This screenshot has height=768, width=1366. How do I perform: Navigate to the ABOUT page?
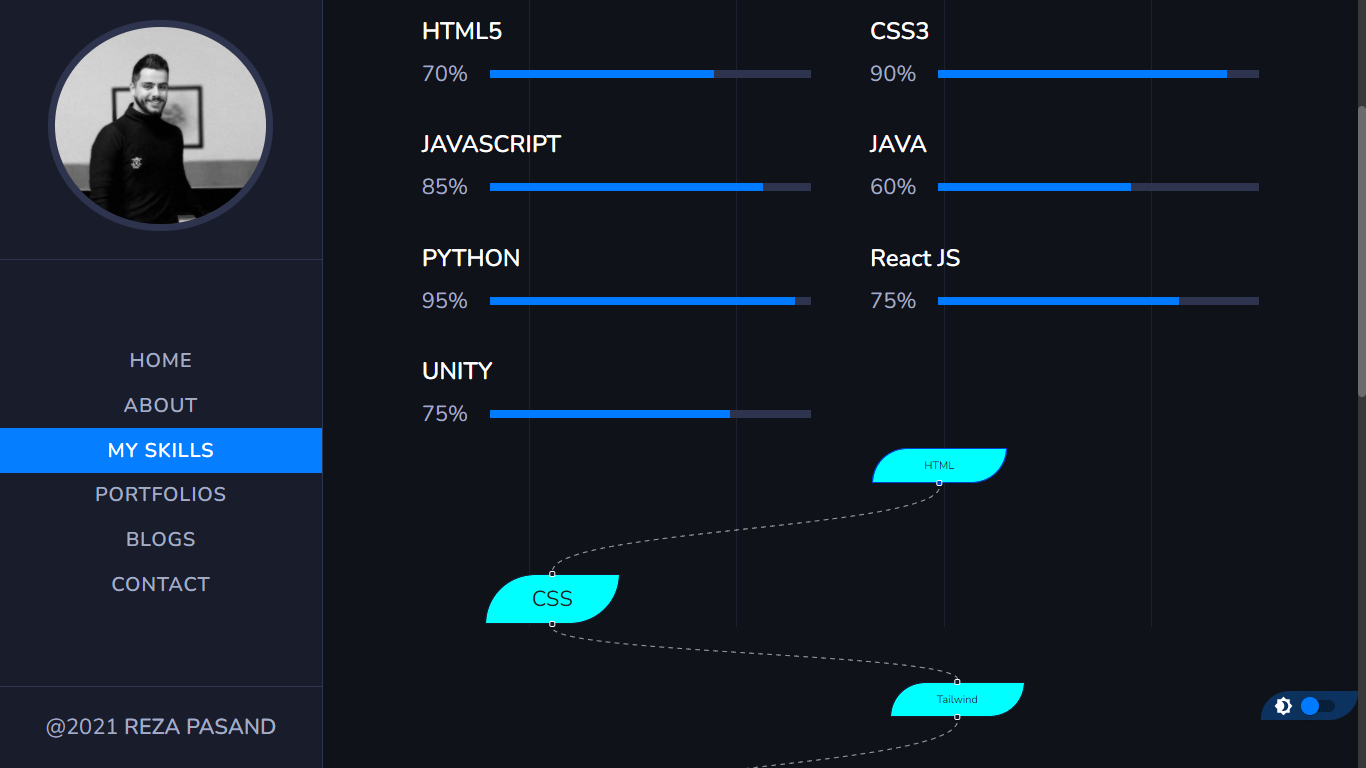point(160,405)
